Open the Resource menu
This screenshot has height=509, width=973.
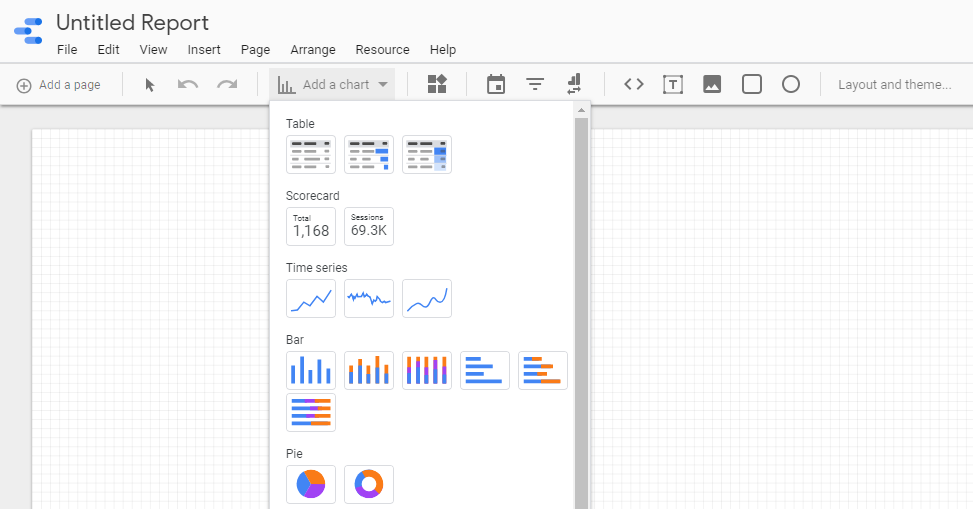[x=382, y=50]
